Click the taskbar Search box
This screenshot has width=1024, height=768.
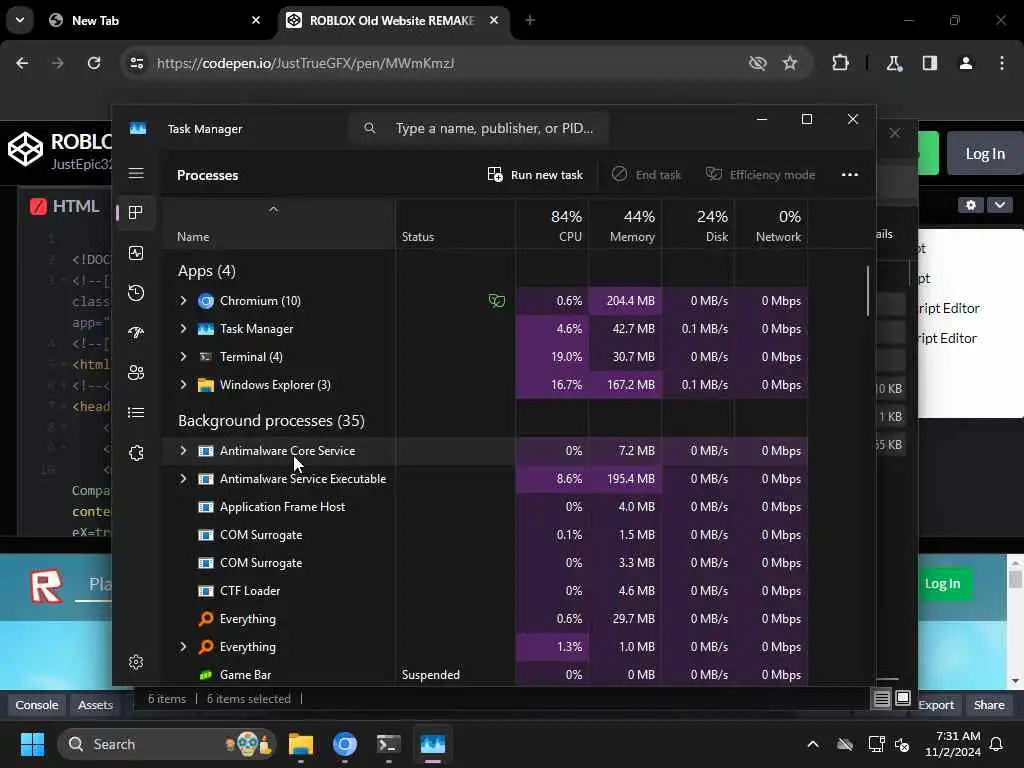(167, 744)
